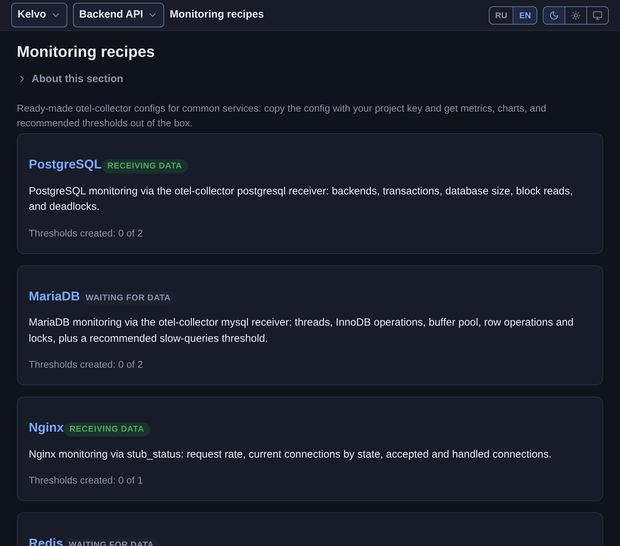Switch language to RU

(x=501, y=15)
